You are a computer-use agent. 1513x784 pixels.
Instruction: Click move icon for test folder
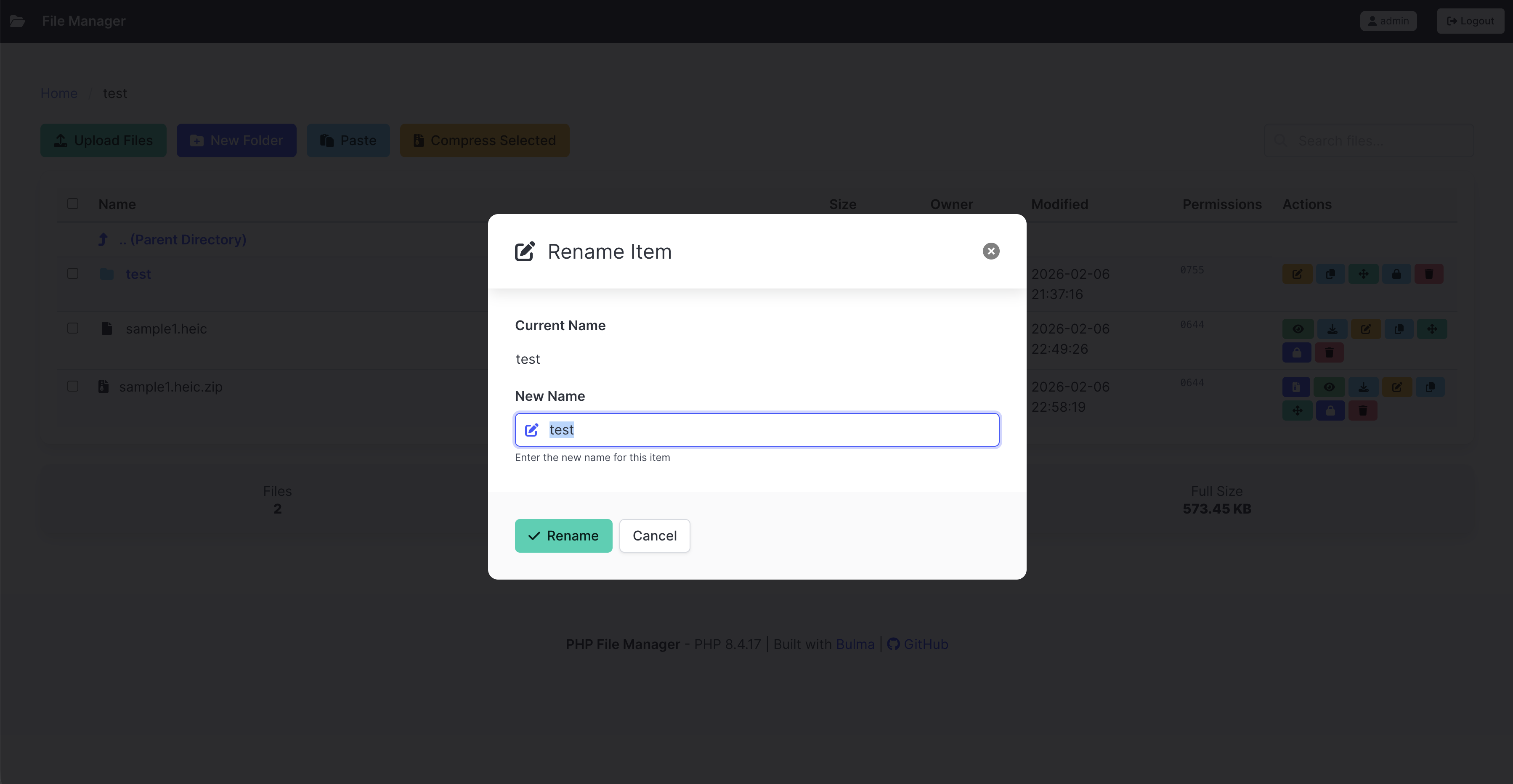[1363, 274]
